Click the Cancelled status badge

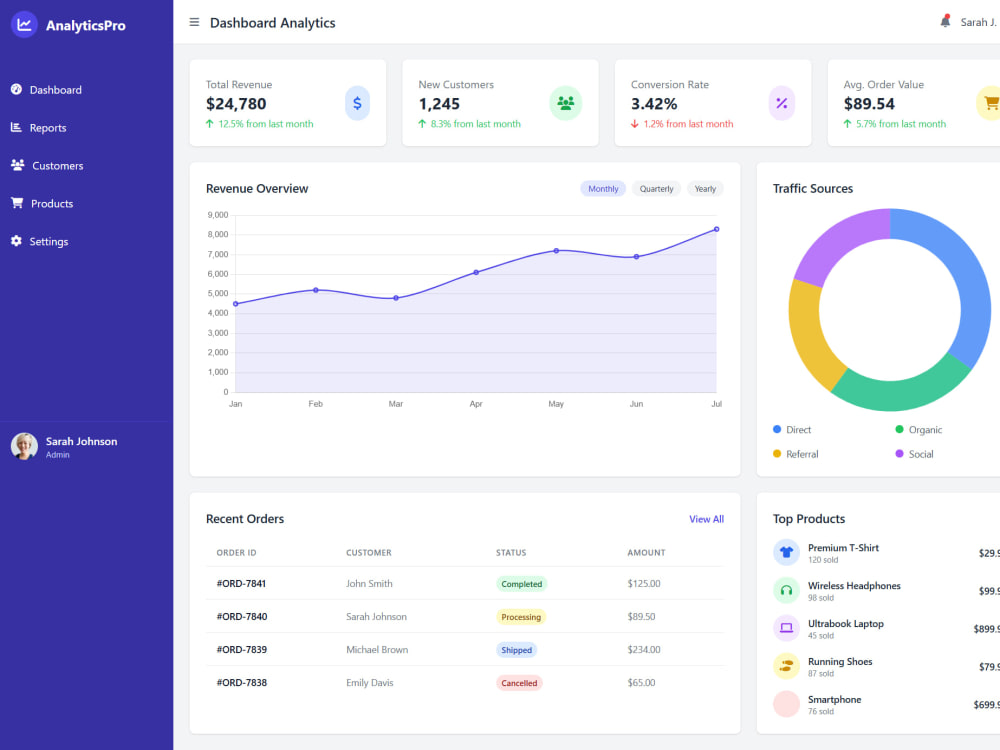pyautogui.click(x=519, y=683)
